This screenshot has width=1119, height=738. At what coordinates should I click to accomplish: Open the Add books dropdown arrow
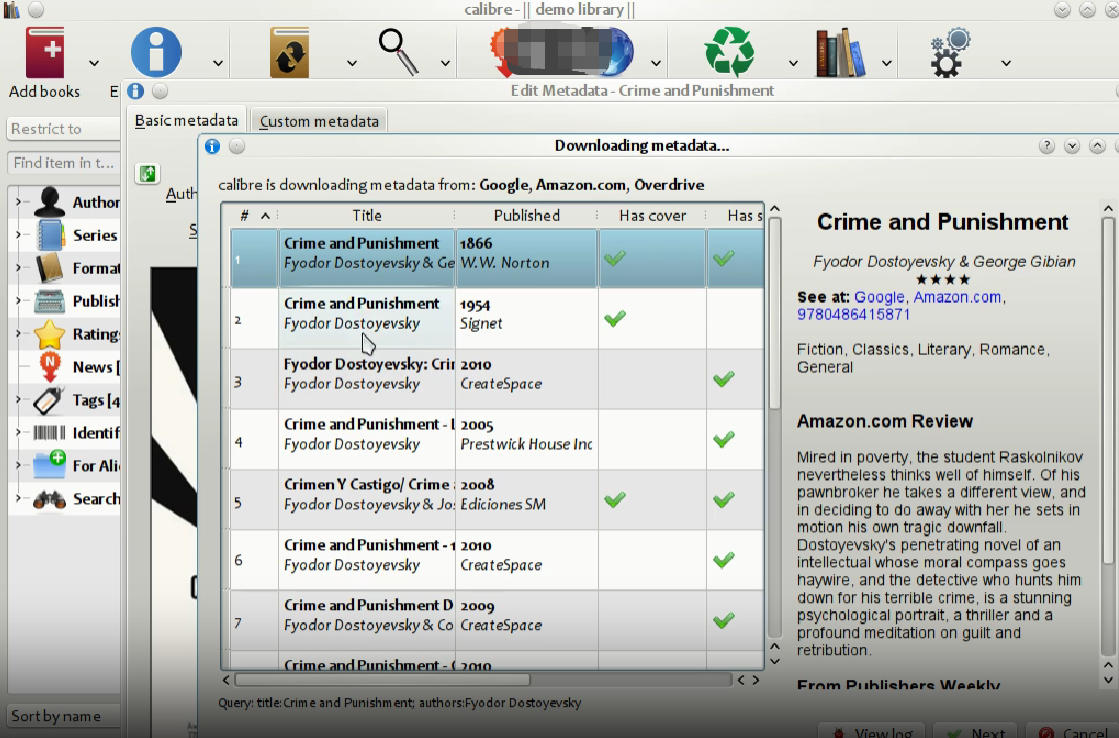click(x=94, y=63)
